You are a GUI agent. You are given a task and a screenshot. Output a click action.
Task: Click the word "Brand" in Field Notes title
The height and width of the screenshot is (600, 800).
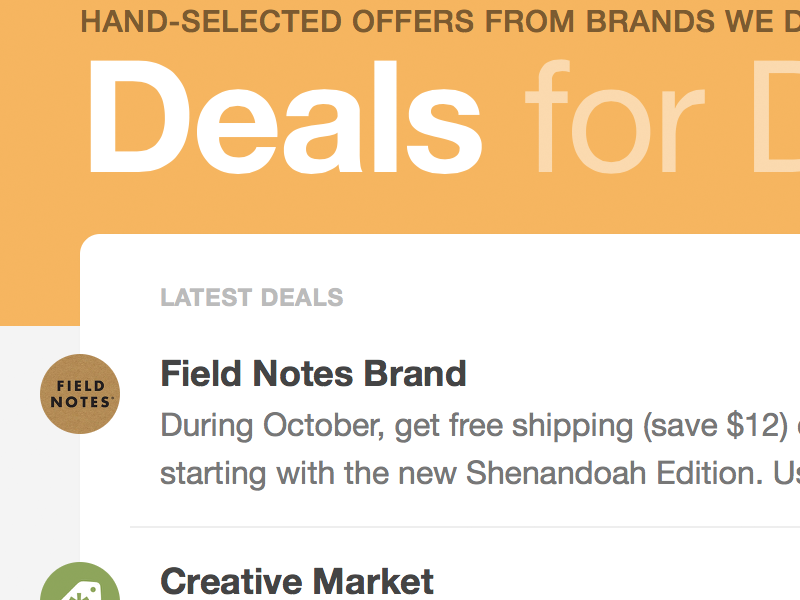[x=414, y=374]
